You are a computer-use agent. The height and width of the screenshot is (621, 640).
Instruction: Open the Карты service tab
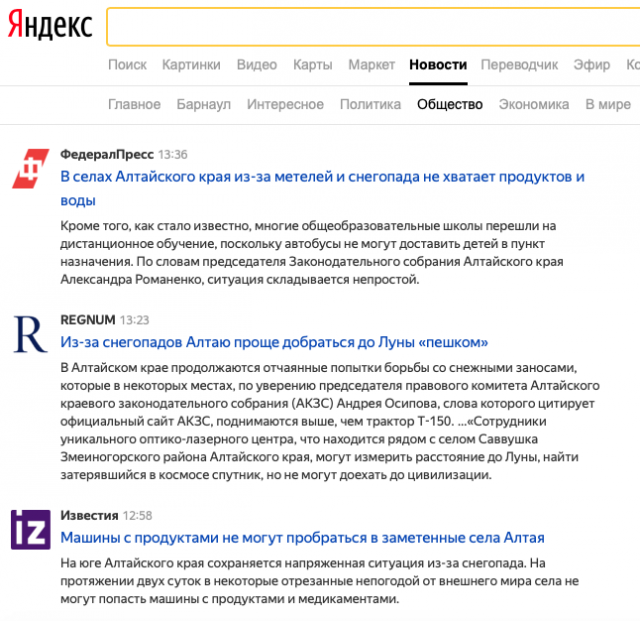pyautogui.click(x=312, y=65)
